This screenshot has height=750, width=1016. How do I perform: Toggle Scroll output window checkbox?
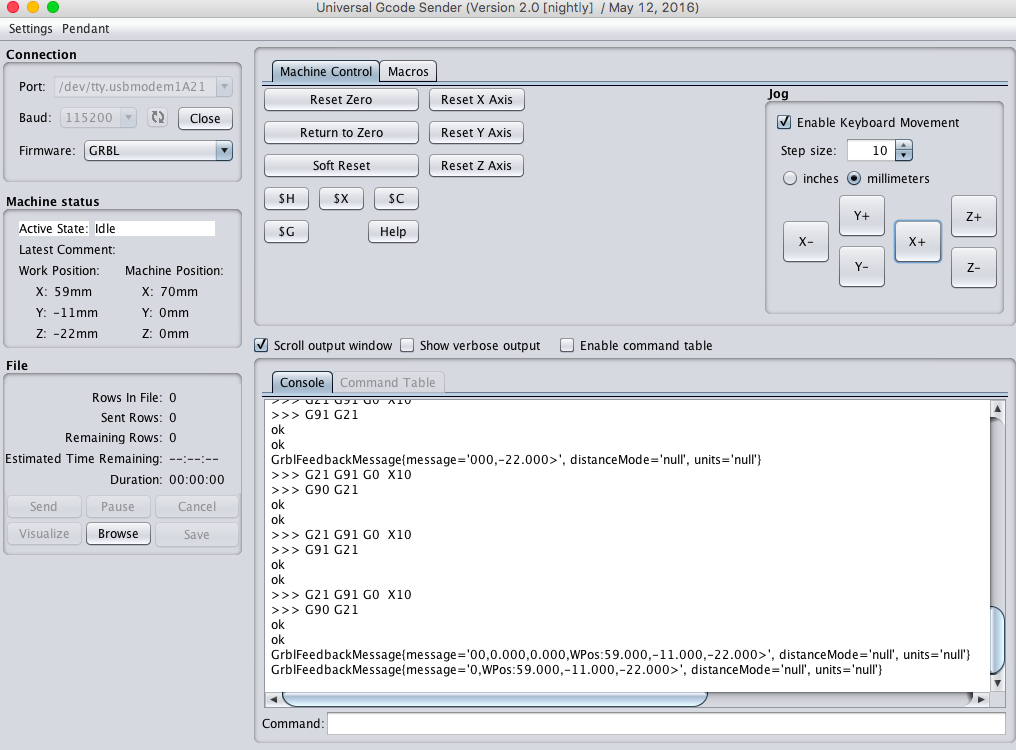point(260,346)
